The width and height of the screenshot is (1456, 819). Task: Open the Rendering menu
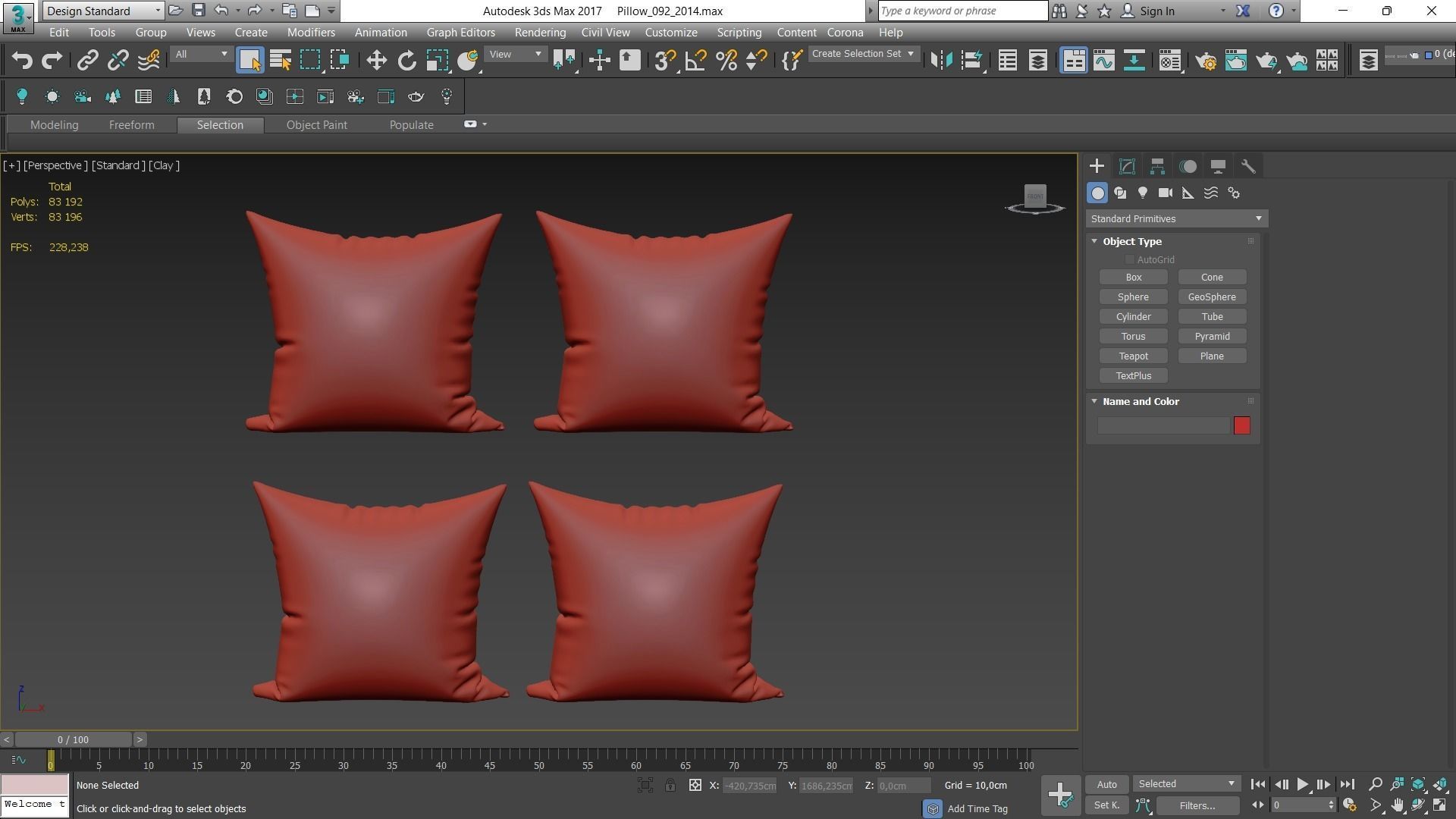(x=540, y=33)
